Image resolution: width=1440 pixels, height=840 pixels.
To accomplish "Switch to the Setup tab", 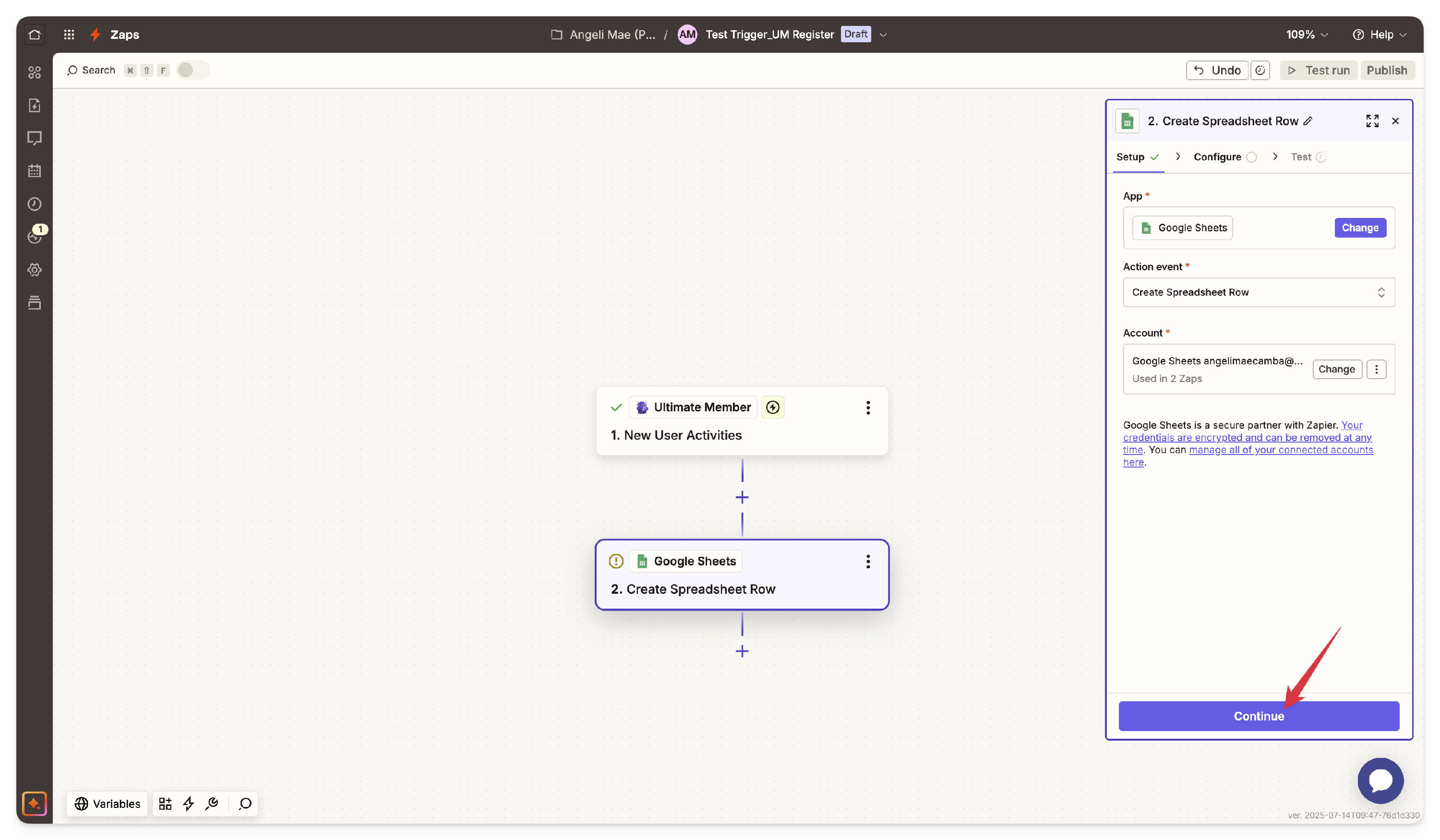I will tap(1137, 157).
